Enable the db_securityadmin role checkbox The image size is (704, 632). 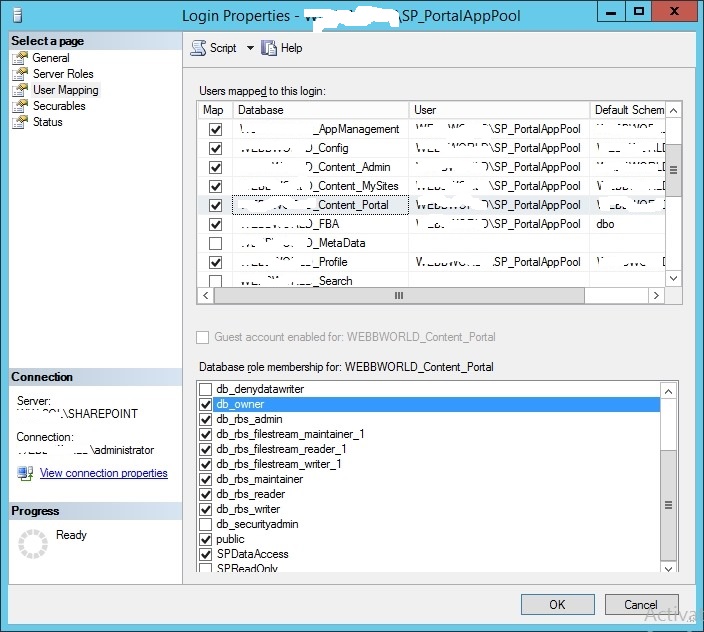click(x=206, y=524)
